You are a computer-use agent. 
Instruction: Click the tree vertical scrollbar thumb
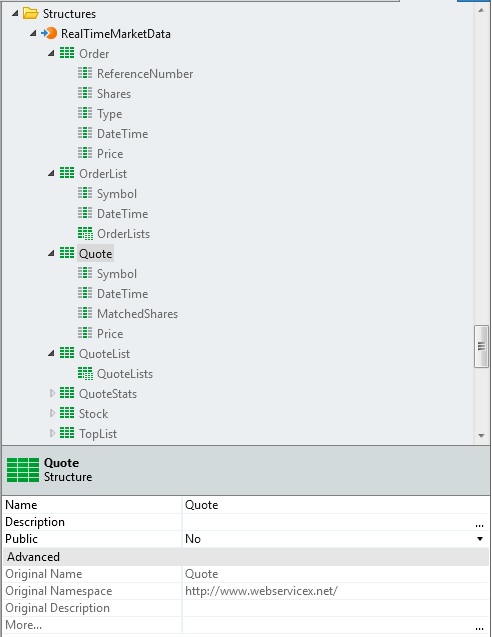click(481, 346)
